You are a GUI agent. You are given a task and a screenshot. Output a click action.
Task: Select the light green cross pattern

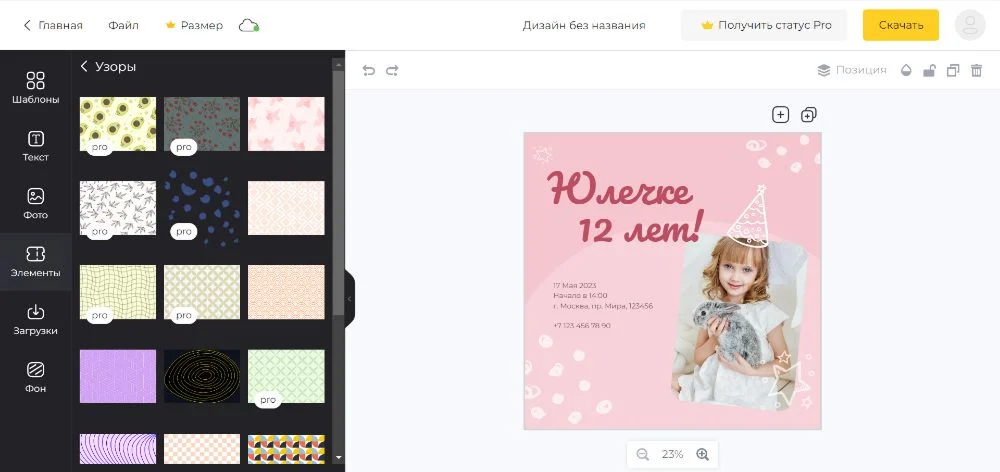tap(286, 376)
